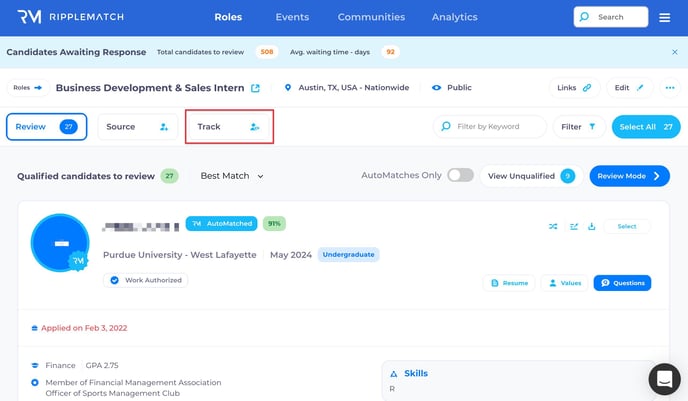Image resolution: width=688 pixels, height=401 pixels.
Task: Select All 27 candidates
Action: pyautogui.click(x=645, y=127)
